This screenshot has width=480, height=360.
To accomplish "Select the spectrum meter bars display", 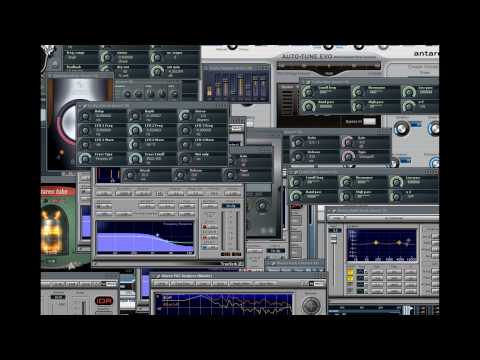I will [x=236, y=85].
